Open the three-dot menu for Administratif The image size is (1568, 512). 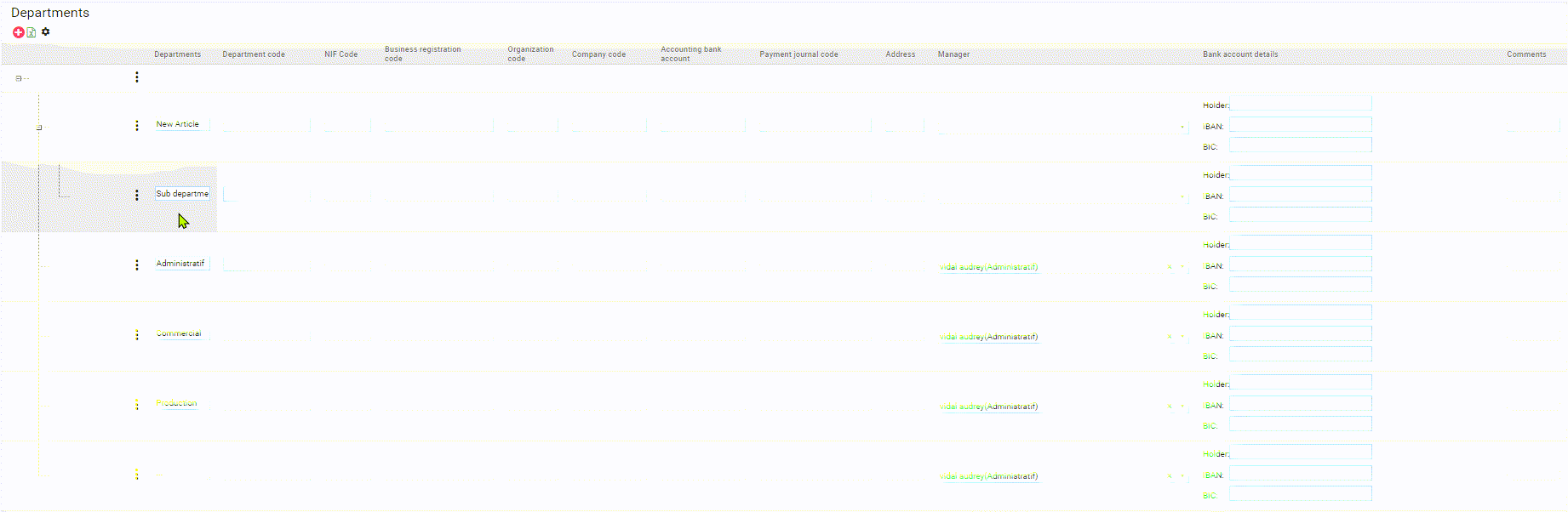pos(137,265)
